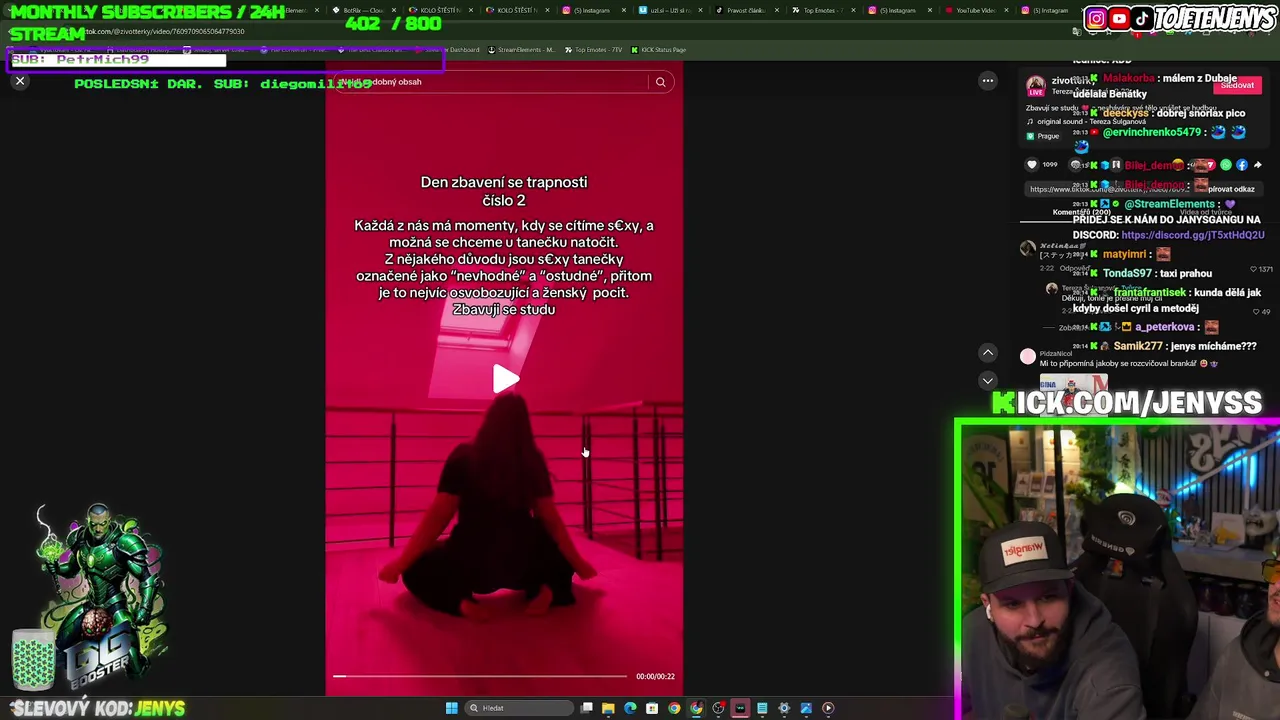Share the video via Facebook icon

coord(1242,165)
